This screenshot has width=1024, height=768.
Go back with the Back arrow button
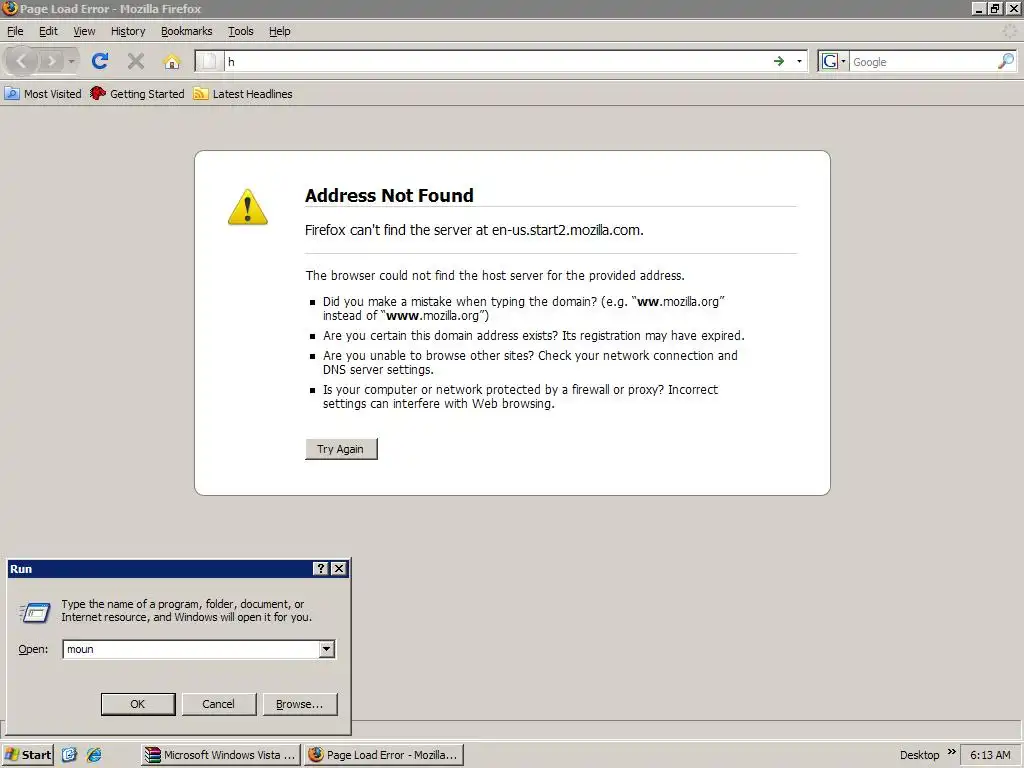click(x=21, y=61)
